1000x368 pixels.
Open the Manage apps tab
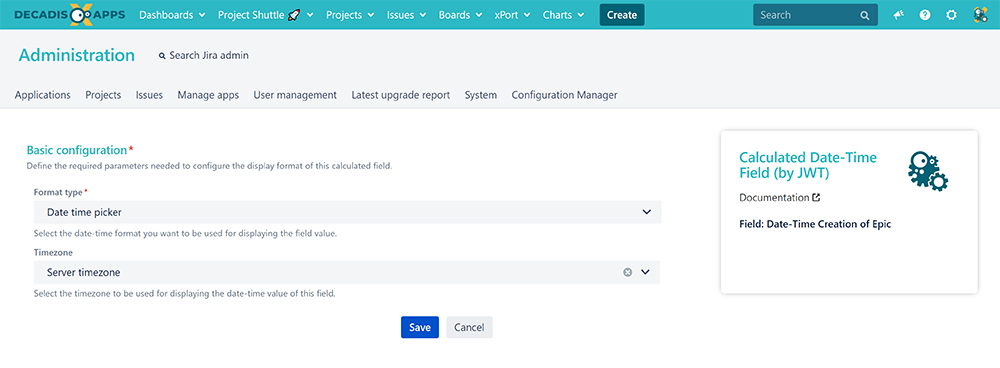point(209,95)
